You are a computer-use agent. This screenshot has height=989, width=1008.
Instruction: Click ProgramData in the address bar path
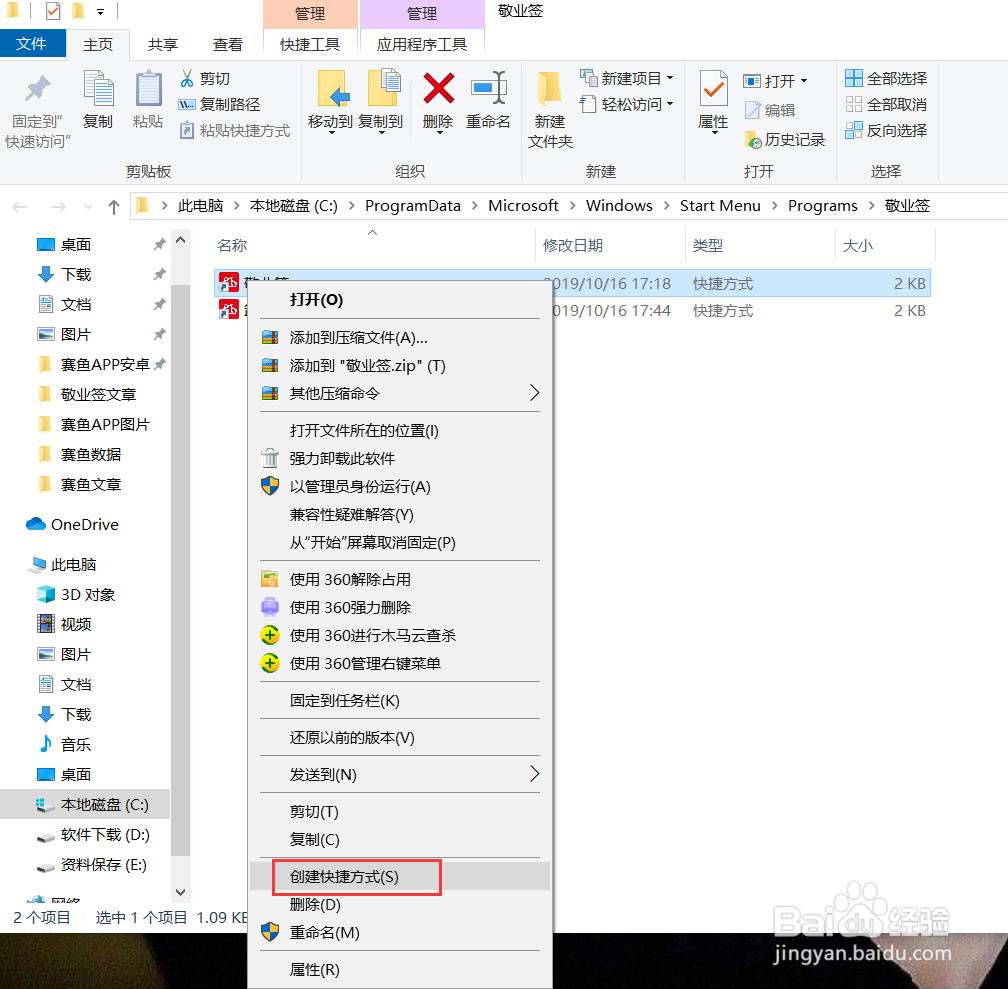(413, 206)
